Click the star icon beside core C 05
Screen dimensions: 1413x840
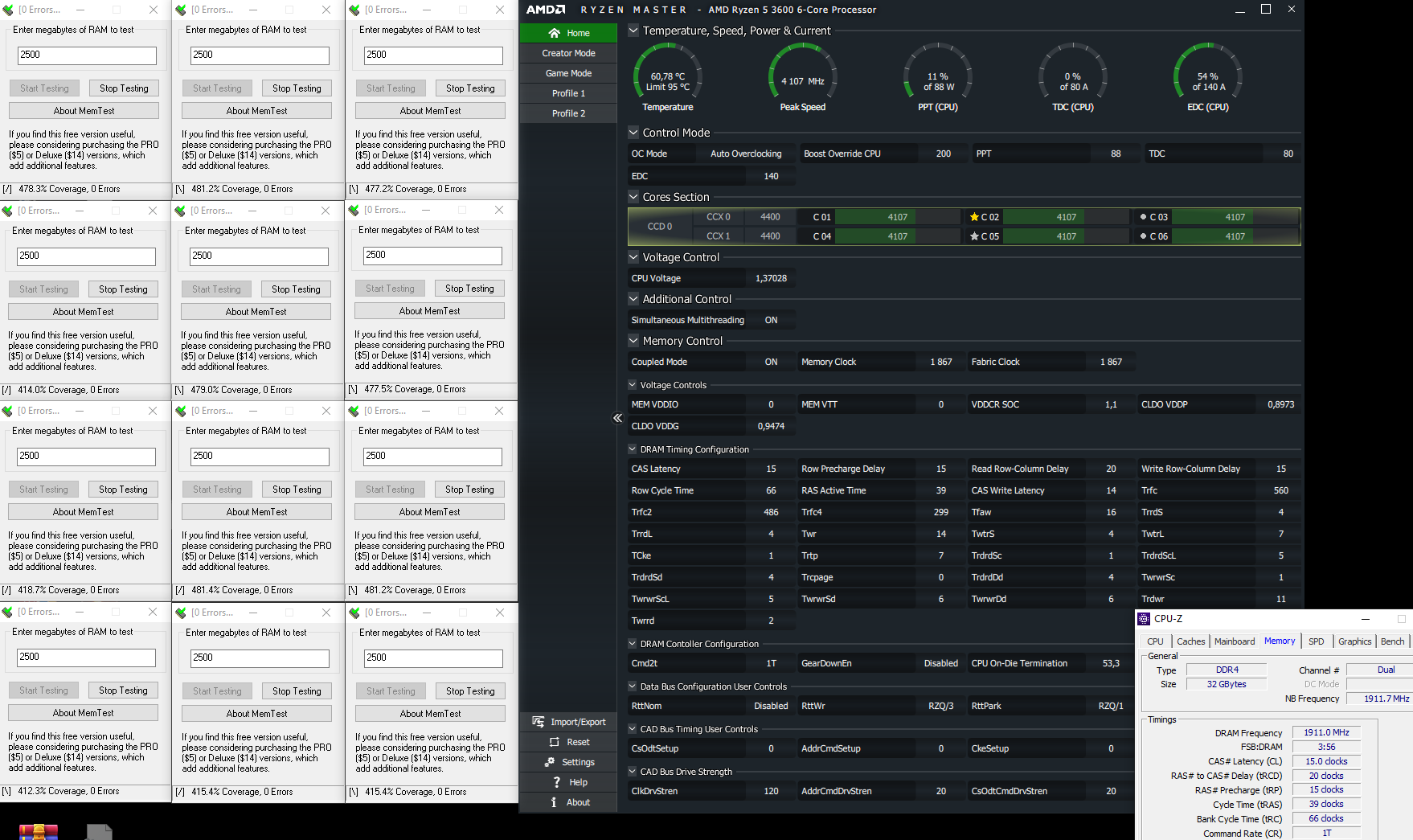pyautogui.click(x=974, y=236)
